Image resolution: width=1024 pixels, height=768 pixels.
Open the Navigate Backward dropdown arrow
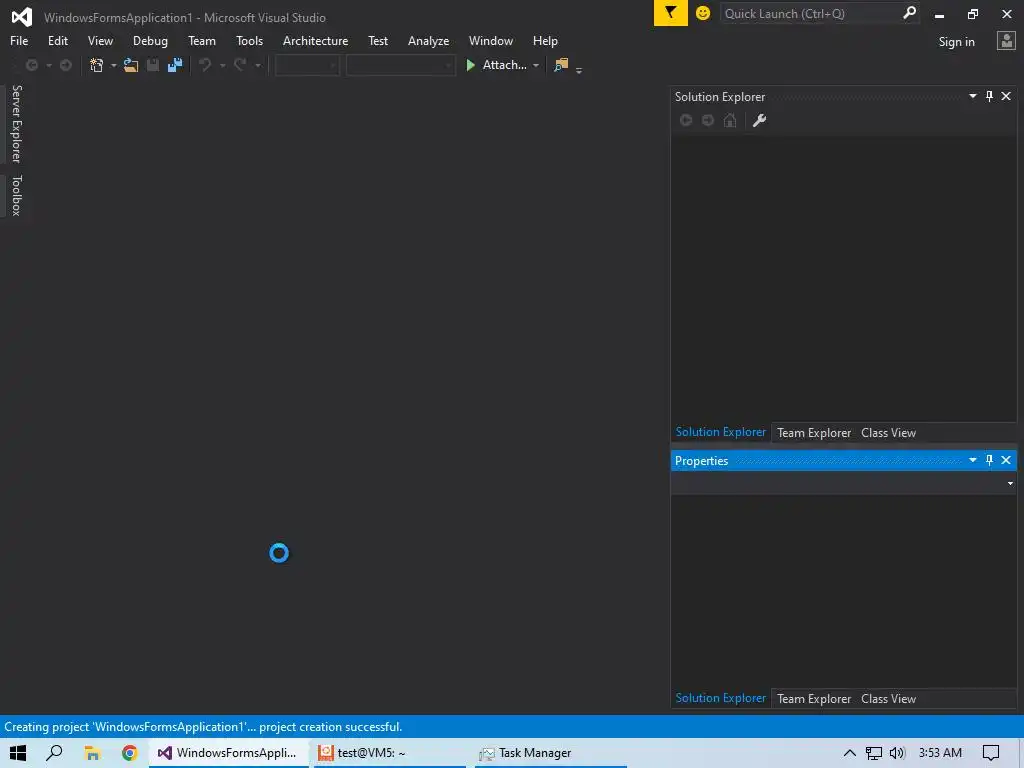tap(49, 65)
